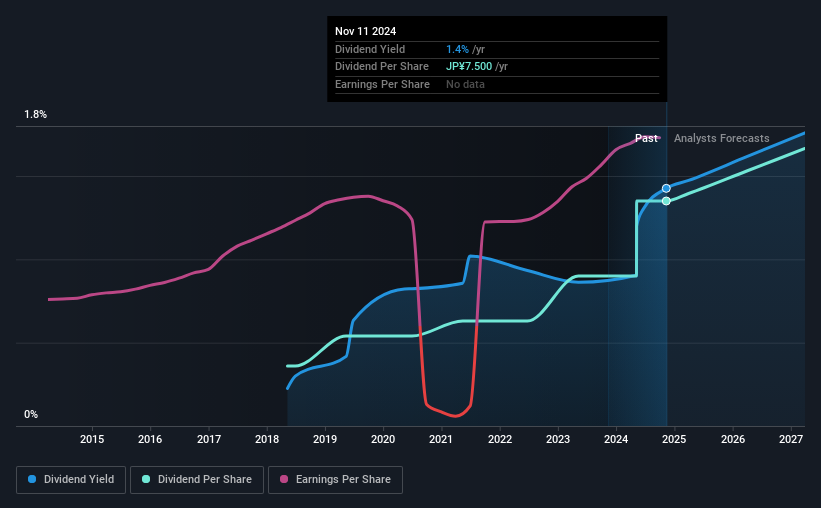This screenshot has height=508, width=821.
Task: Click the Nov 11 2024 tooltip header
Action: (x=365, y=31)
